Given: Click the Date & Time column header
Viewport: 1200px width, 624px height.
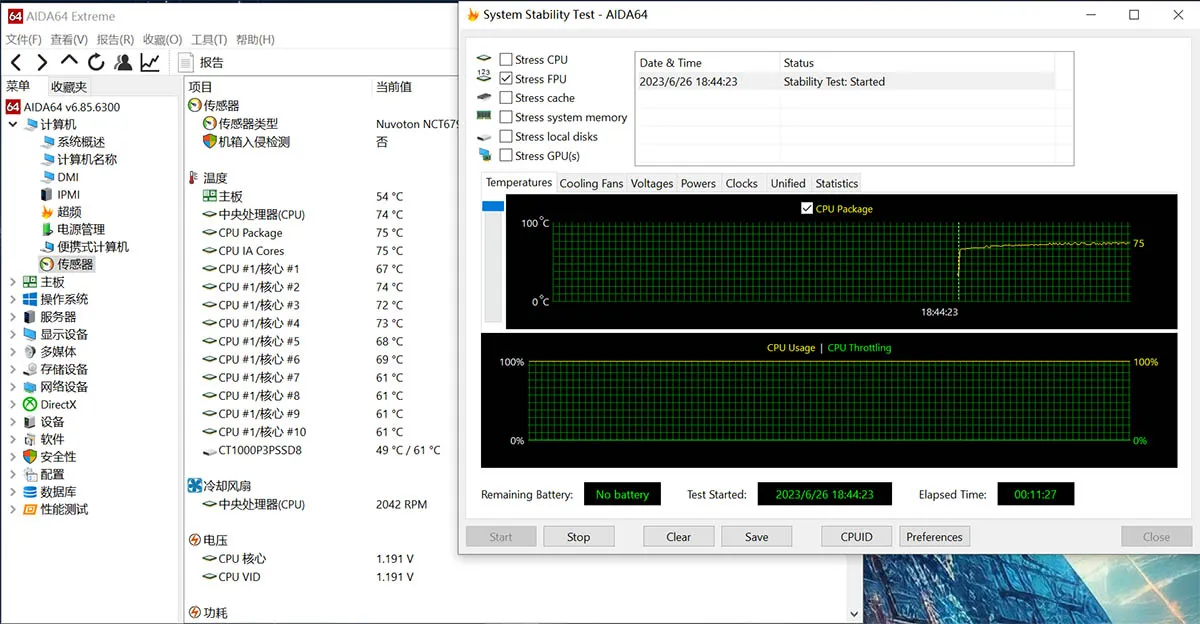Looking at the screenshot, I should point(707,63).
